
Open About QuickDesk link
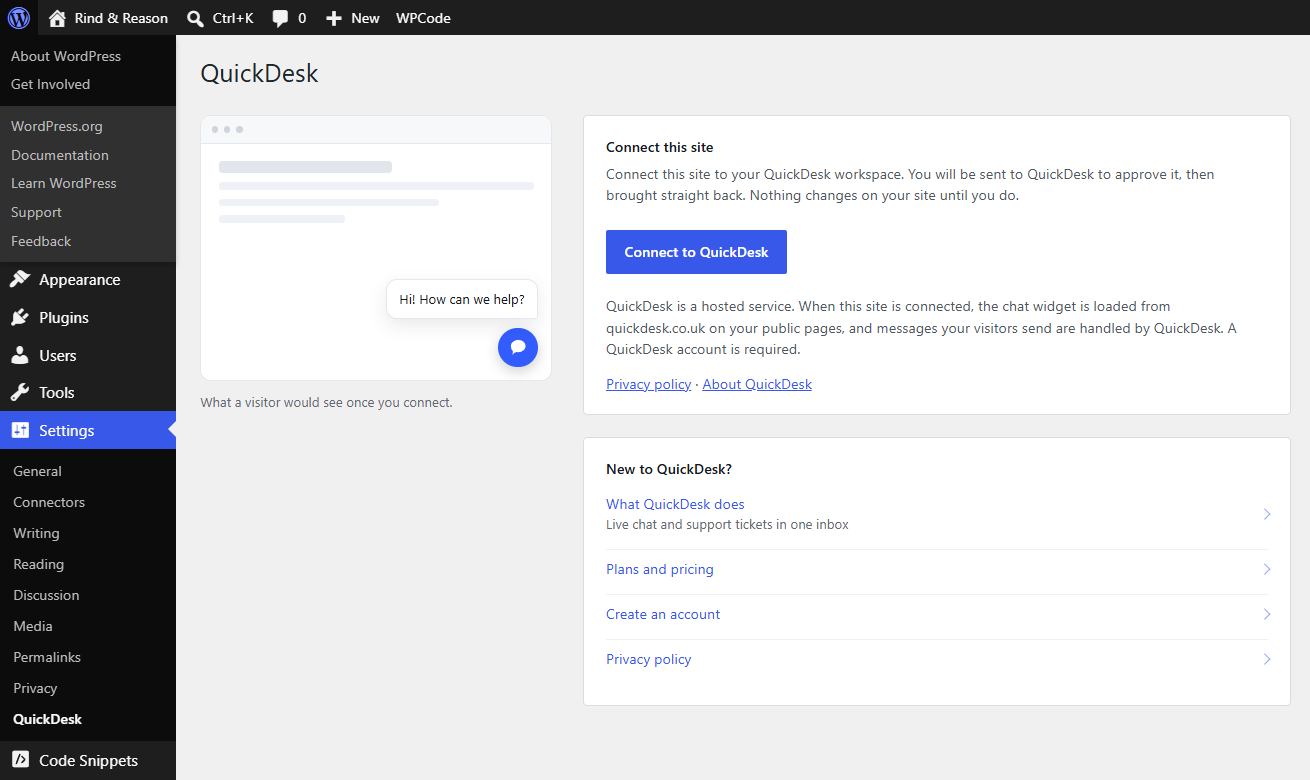click(757, 384)
